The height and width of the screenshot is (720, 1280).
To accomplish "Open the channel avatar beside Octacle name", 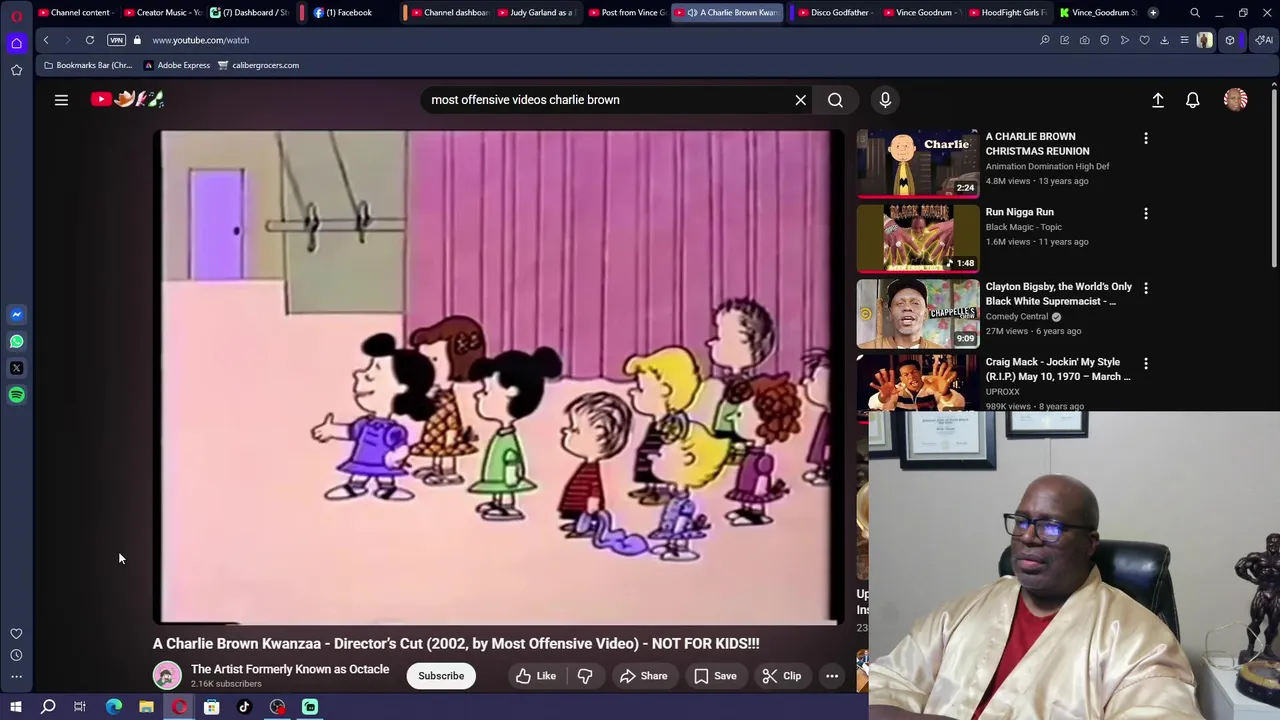I will pyautogui.click(x=167, y=675).
